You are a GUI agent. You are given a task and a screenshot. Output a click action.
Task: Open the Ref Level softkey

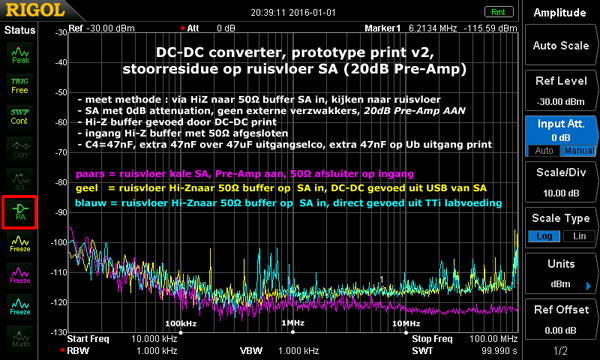pyautogui.click(x=561, y=91)
